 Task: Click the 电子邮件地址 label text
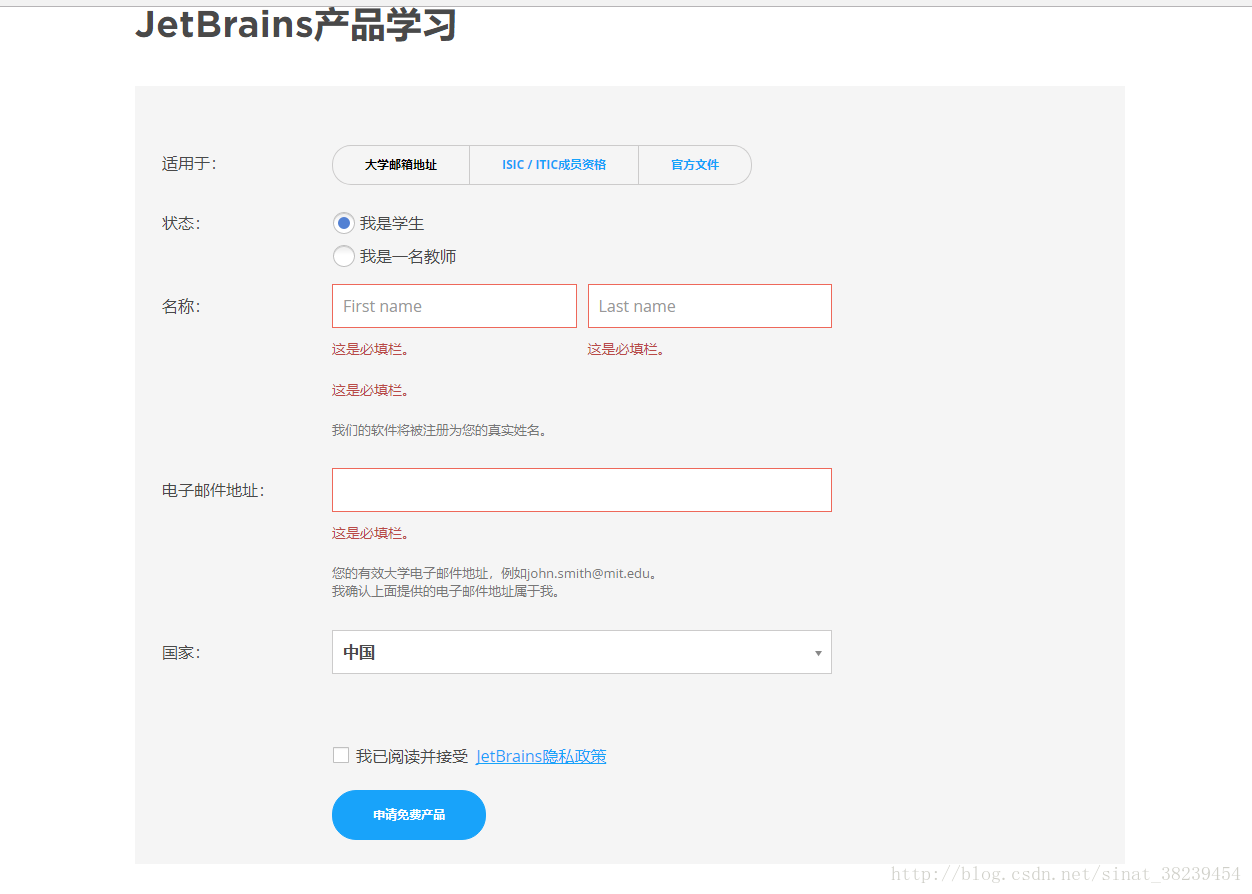213,490
